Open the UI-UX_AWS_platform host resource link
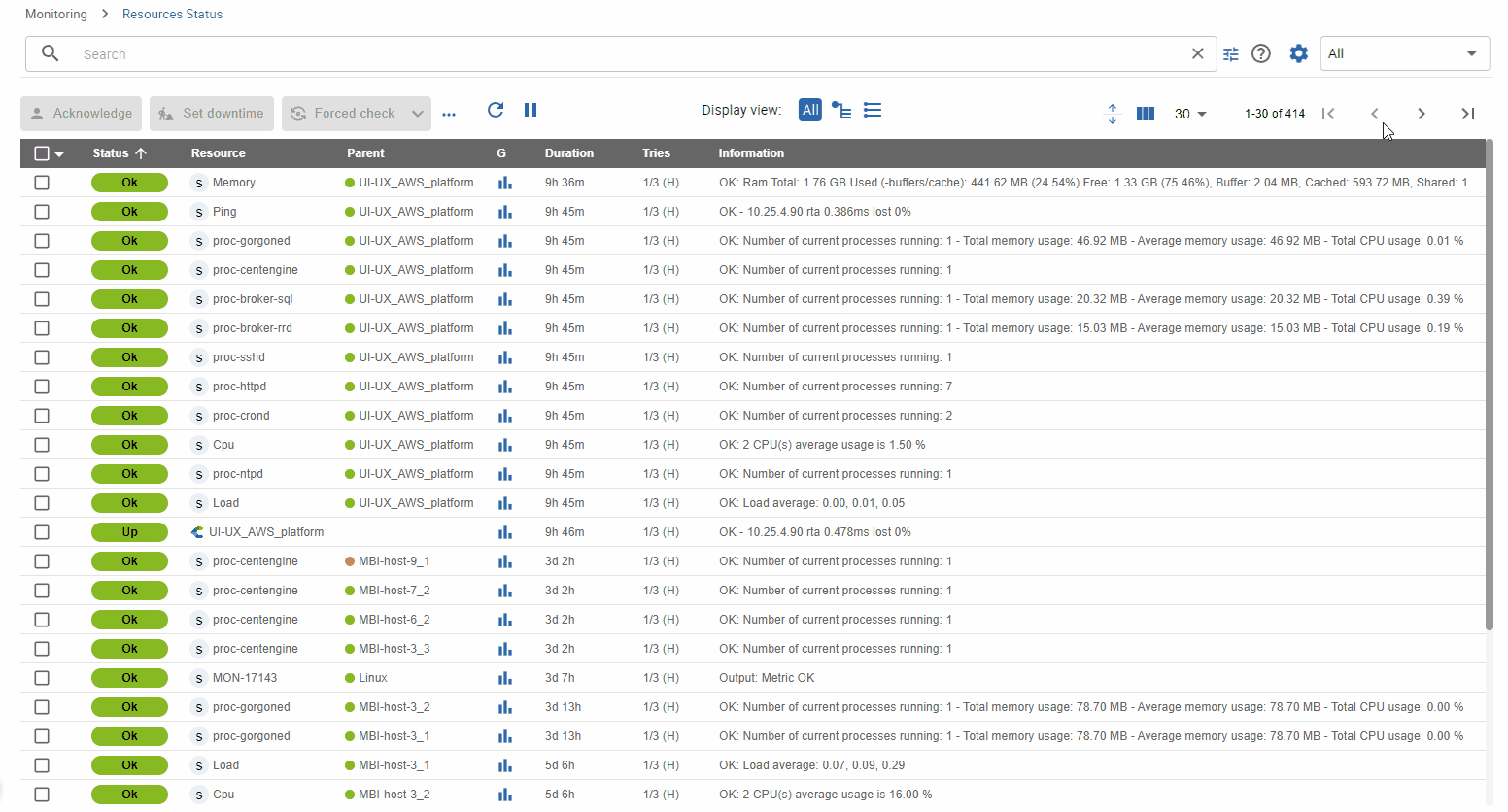Screen dimensions: 1508x812 click(266, 532)
